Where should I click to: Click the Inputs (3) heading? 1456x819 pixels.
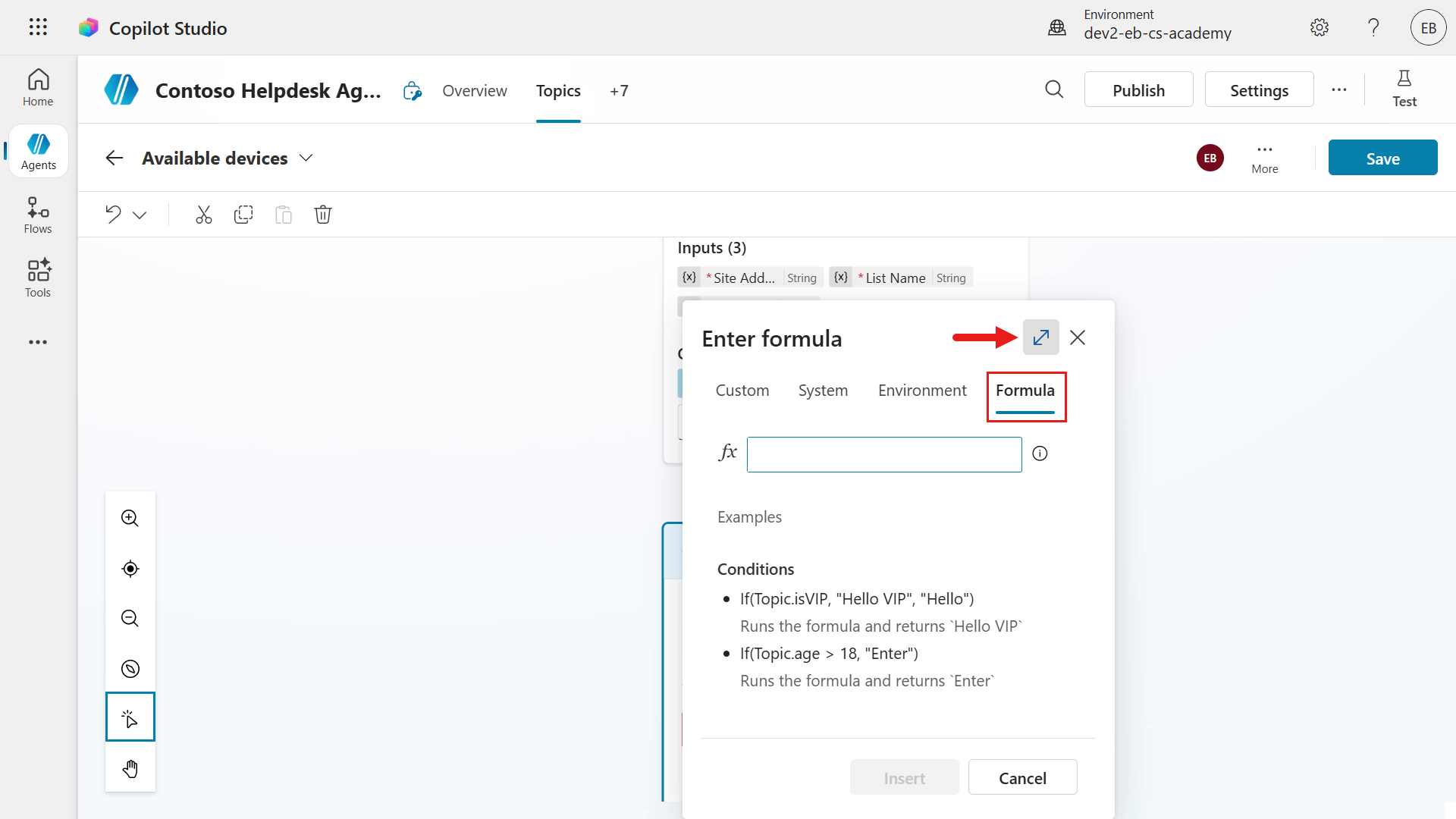pos(711,248)
